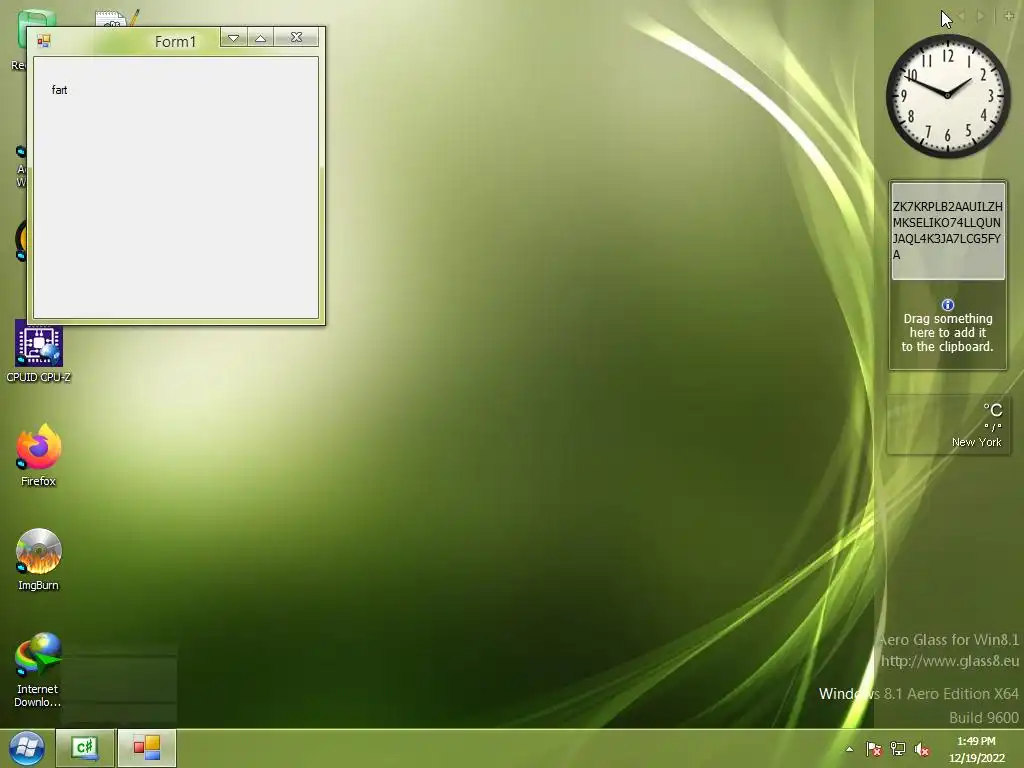Viewport: 1024px width, 768px height.
Task: Click the Form1 title text
Action: [x=175, y=42]
